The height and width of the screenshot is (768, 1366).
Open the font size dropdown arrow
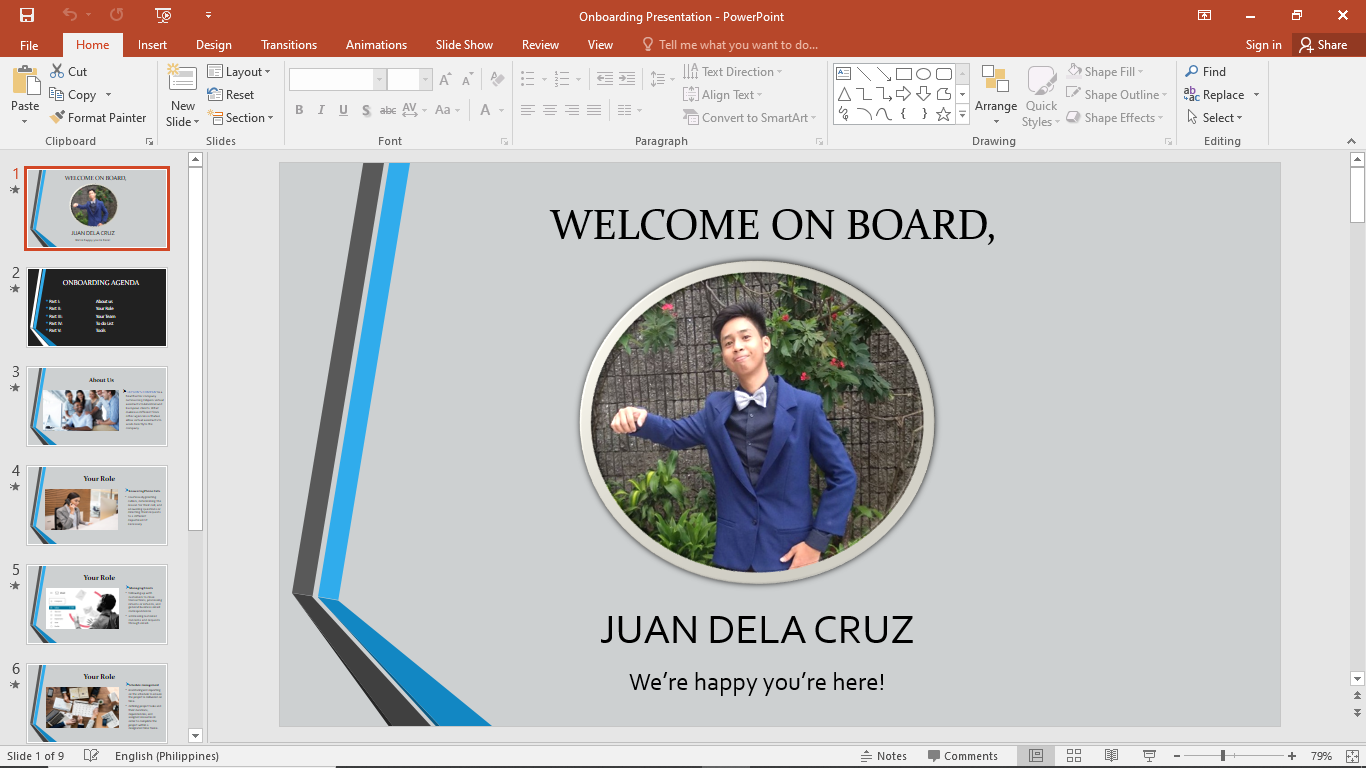[426, 79]
